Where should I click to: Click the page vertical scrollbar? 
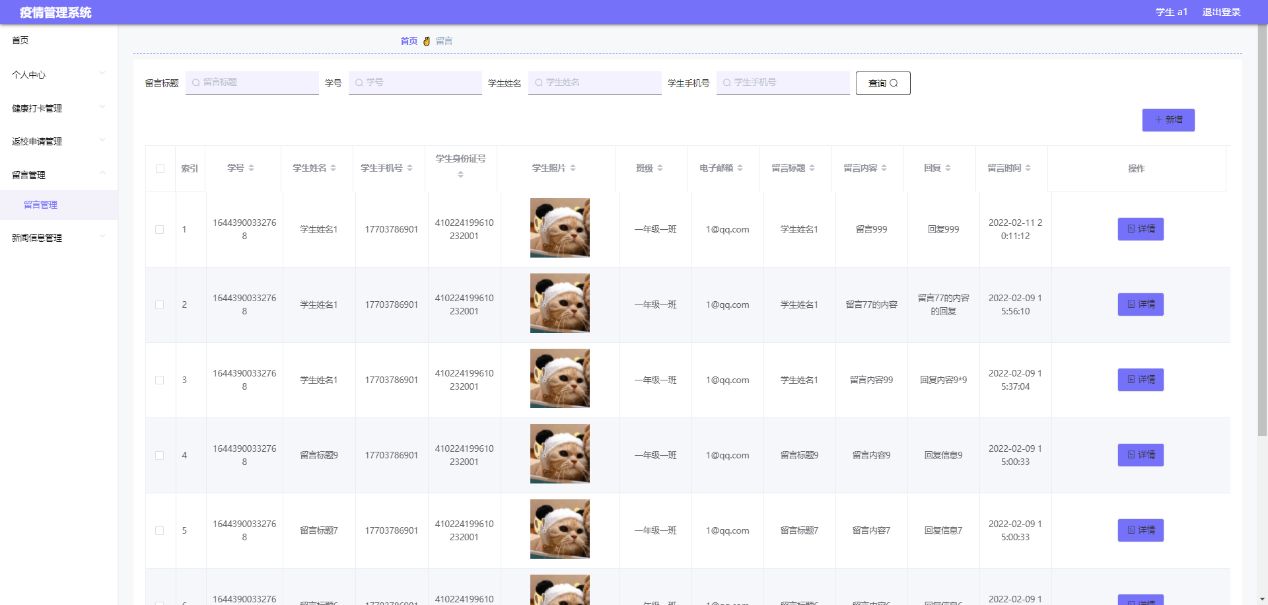[x=1262, y=230]
